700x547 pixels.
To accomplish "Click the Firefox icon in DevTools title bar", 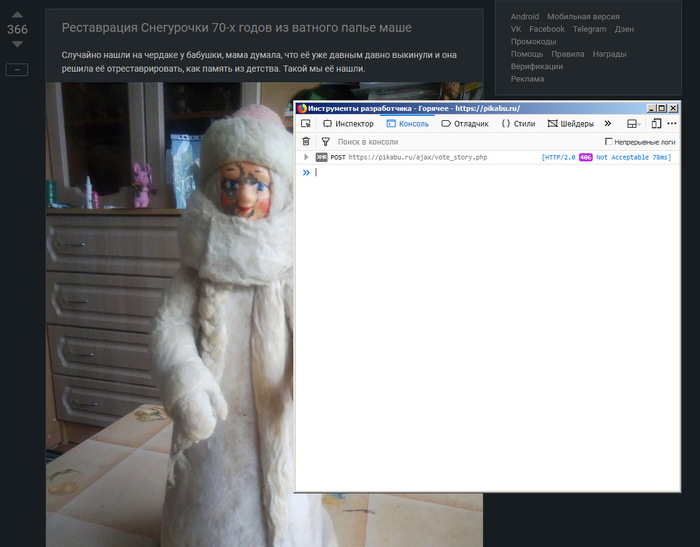I will click(302, 108).
